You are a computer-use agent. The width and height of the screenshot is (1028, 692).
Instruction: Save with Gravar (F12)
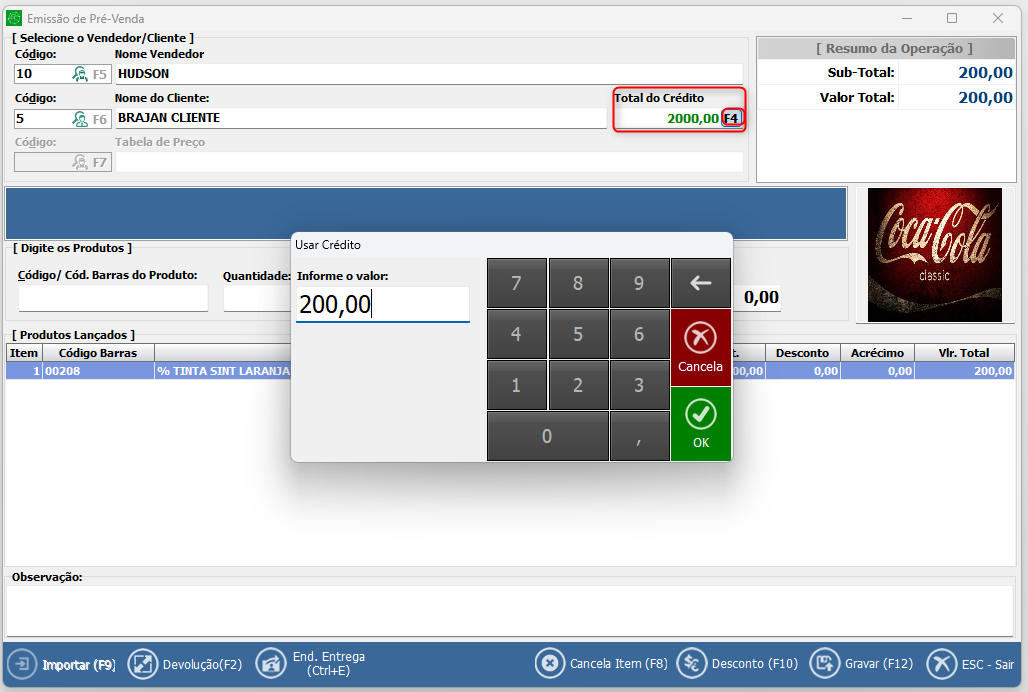862,664
